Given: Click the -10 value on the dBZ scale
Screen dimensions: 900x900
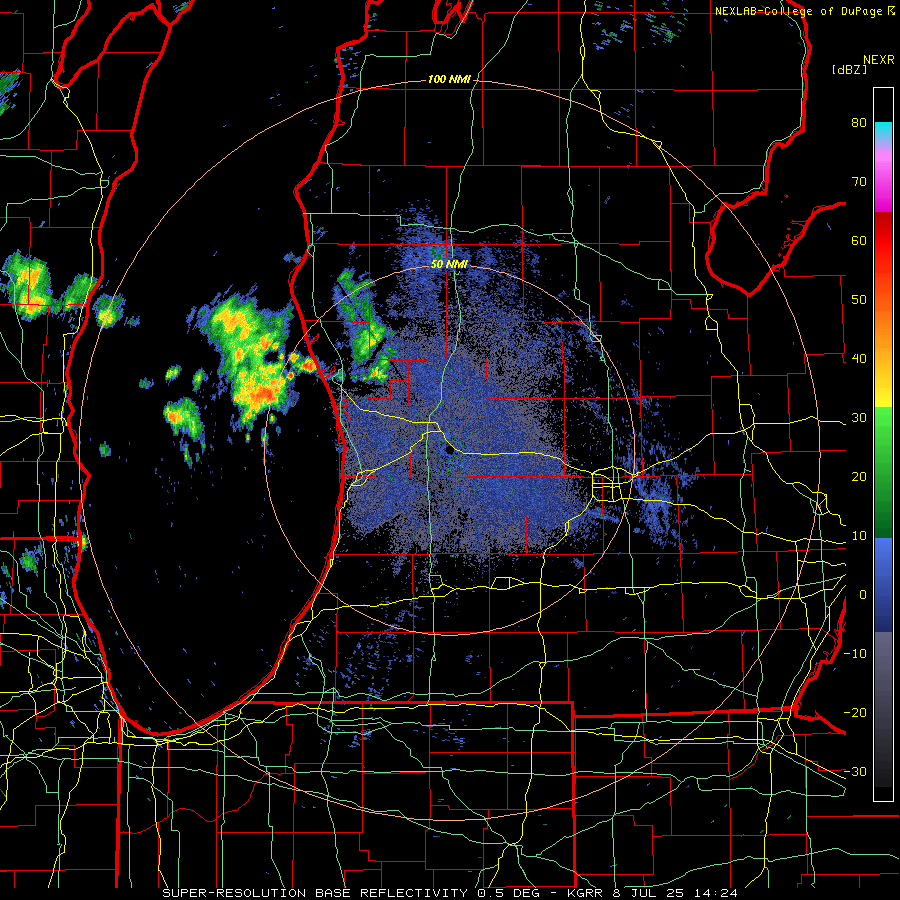Looking at the screenshot, I should pyautogui.click(x=855, y=653).
